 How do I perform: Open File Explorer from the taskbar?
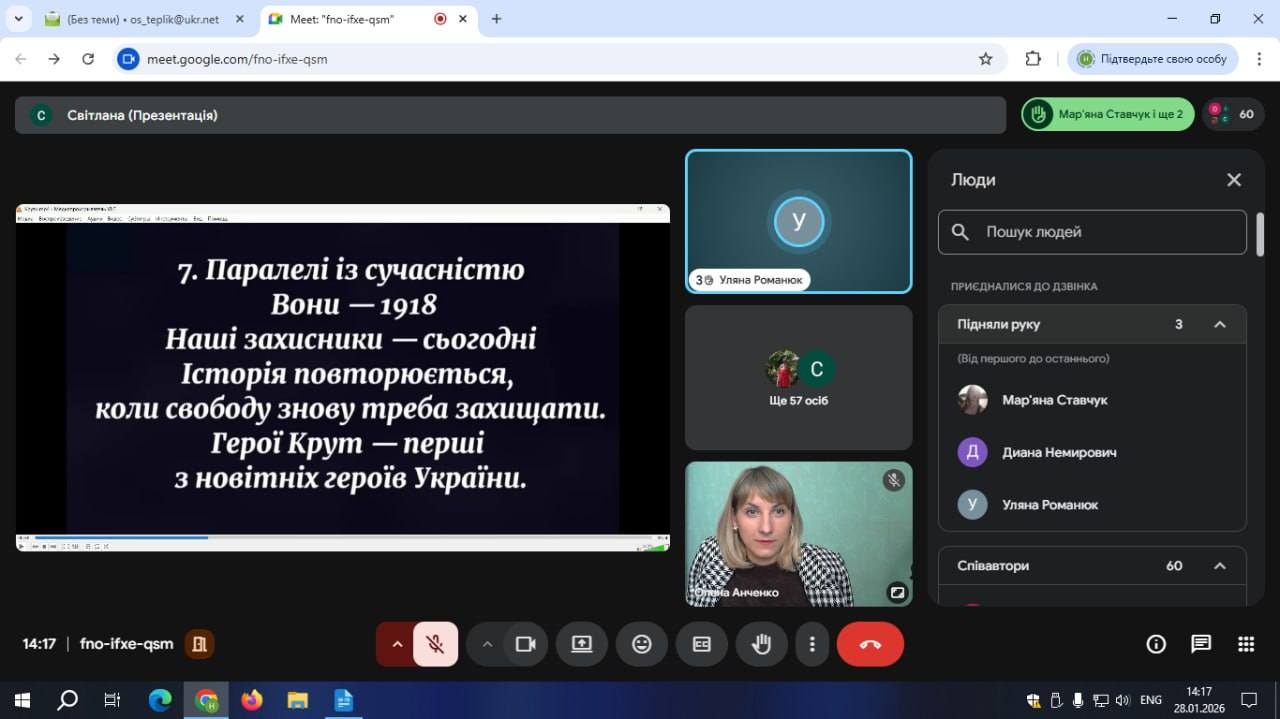coord(297,700)
